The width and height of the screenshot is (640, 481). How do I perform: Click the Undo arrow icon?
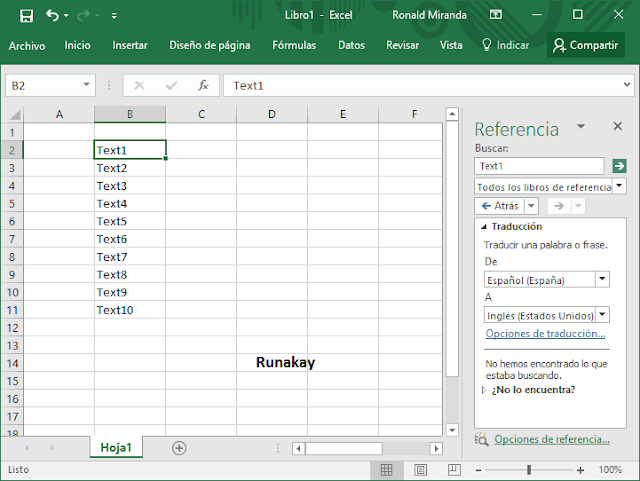tap(52, 16)
